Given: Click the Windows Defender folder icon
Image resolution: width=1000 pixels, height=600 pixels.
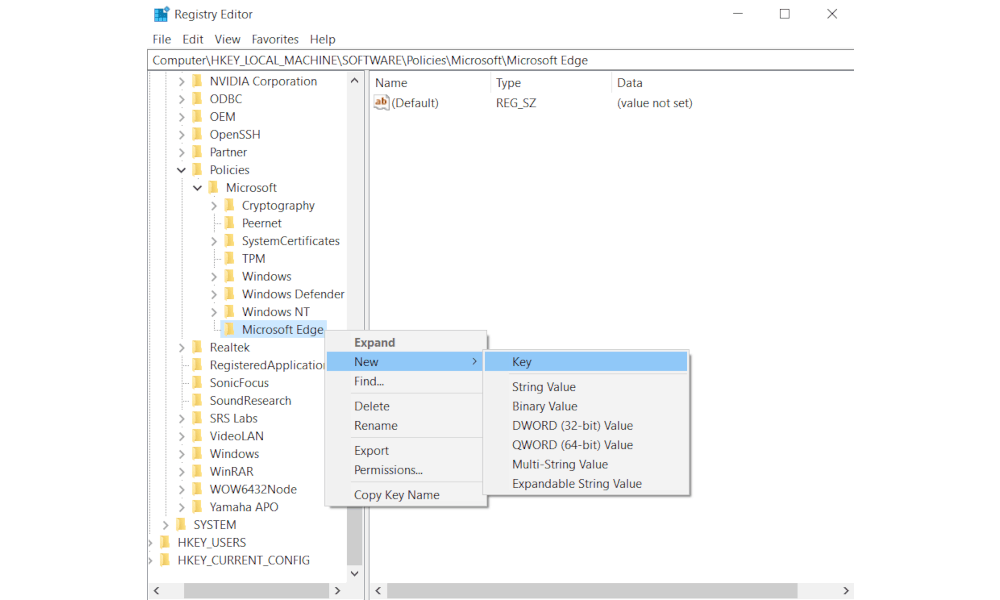Looking at the screenshot, I should point(230,294).
